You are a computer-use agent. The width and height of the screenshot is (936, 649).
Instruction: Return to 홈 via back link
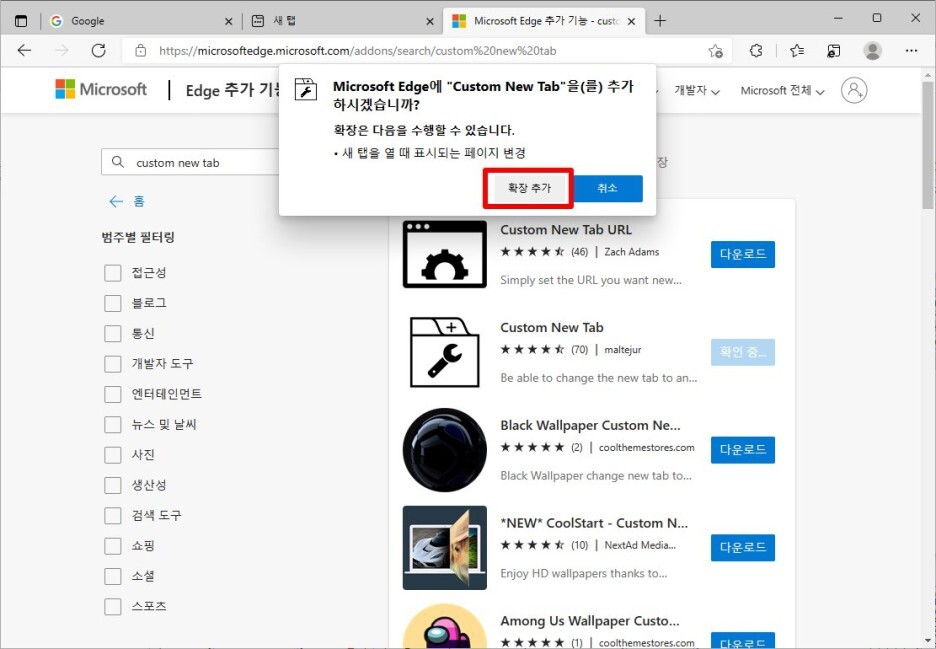pos(127,201)
